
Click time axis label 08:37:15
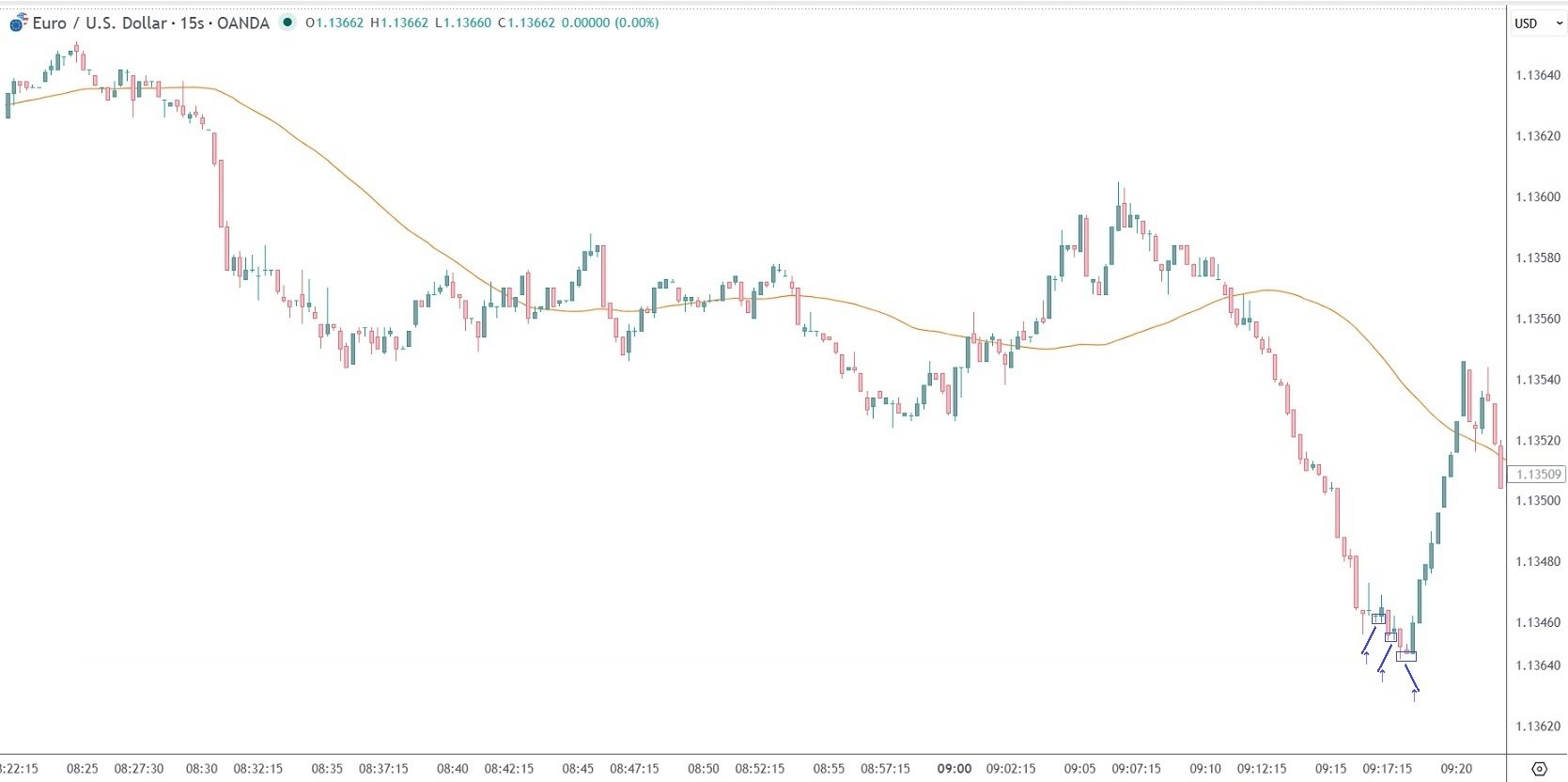383,769
